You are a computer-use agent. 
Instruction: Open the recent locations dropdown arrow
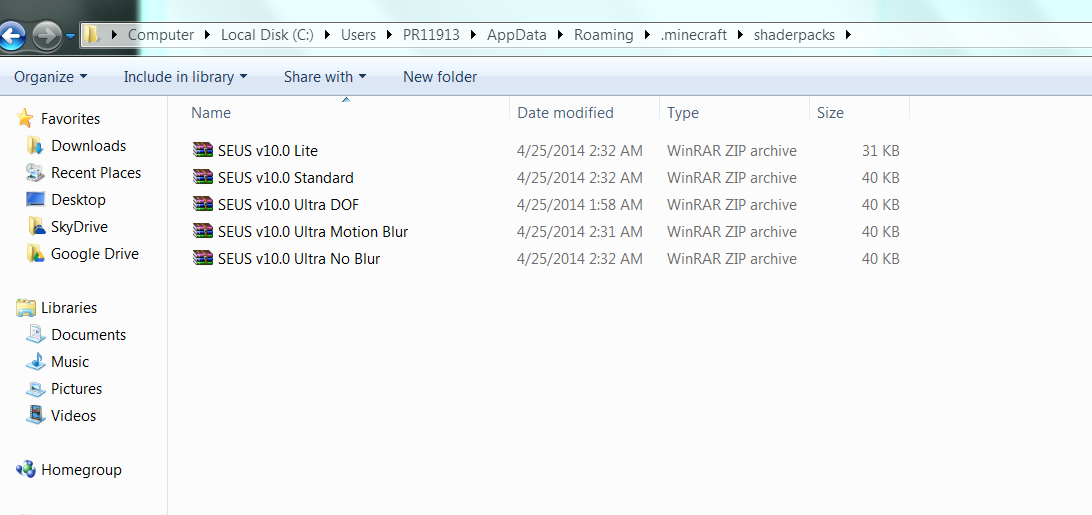click(71, 36)
